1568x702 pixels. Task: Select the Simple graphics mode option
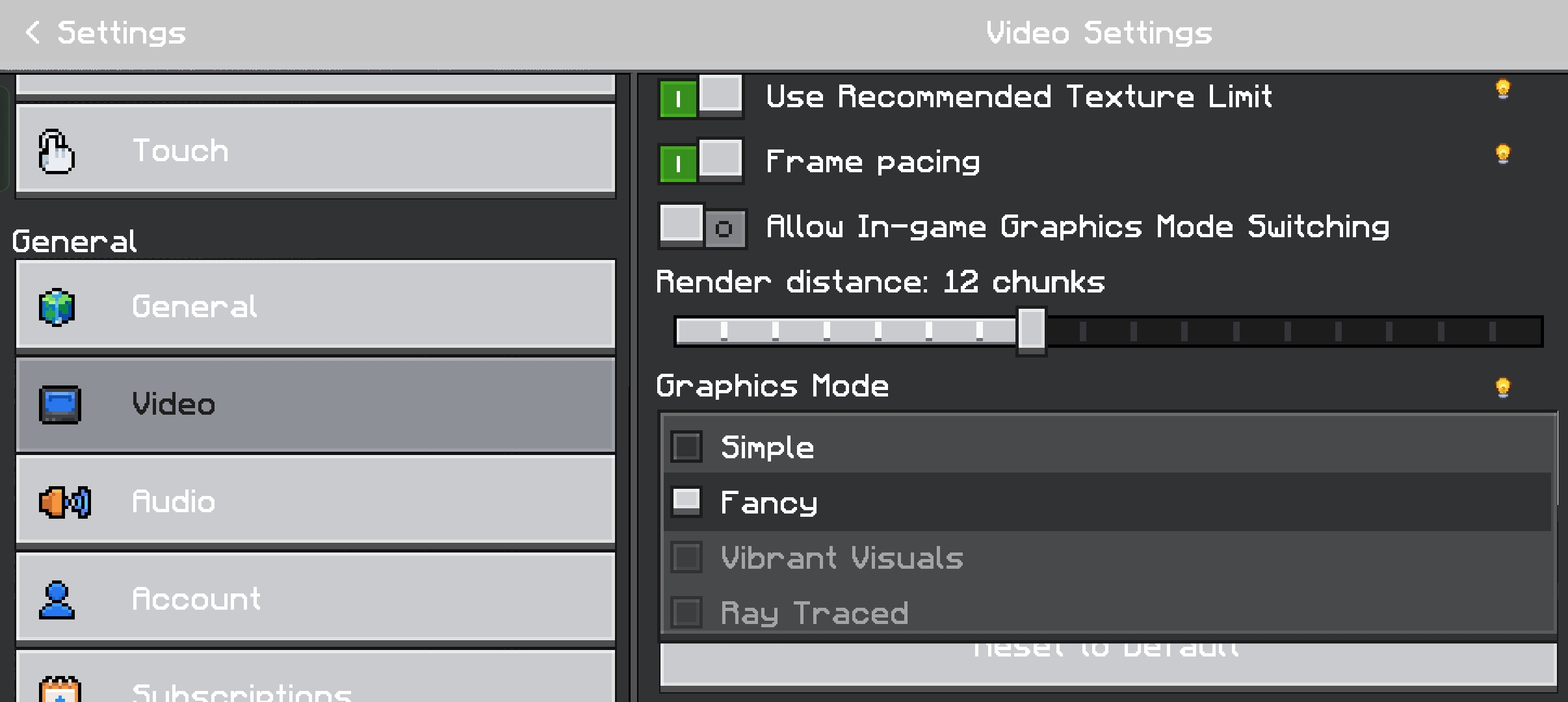pyautogui.click(x=686, y=447)
